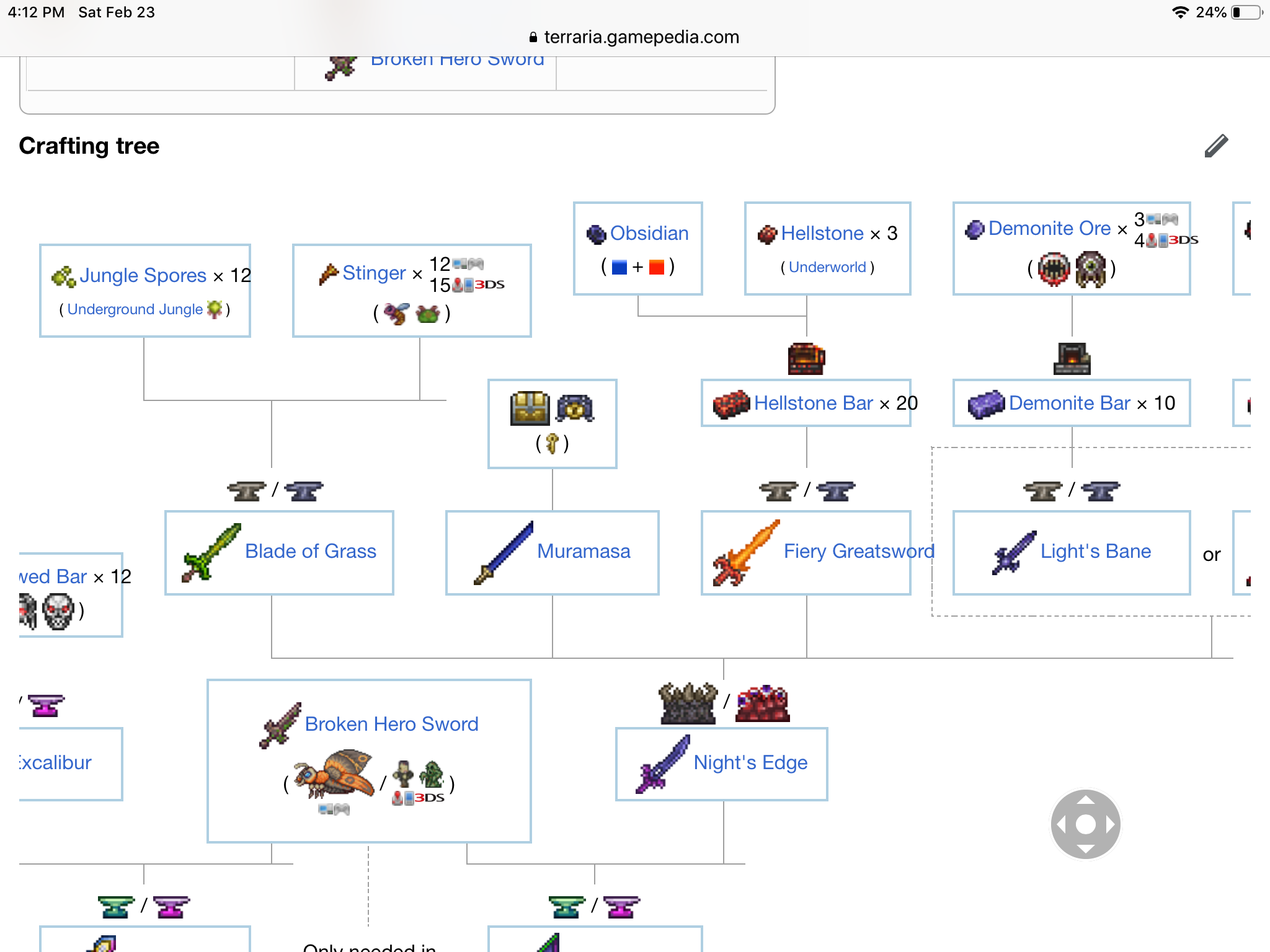Click the Light's Bane sword icon
1270x952 pixels.
[x=1014, y=552]
